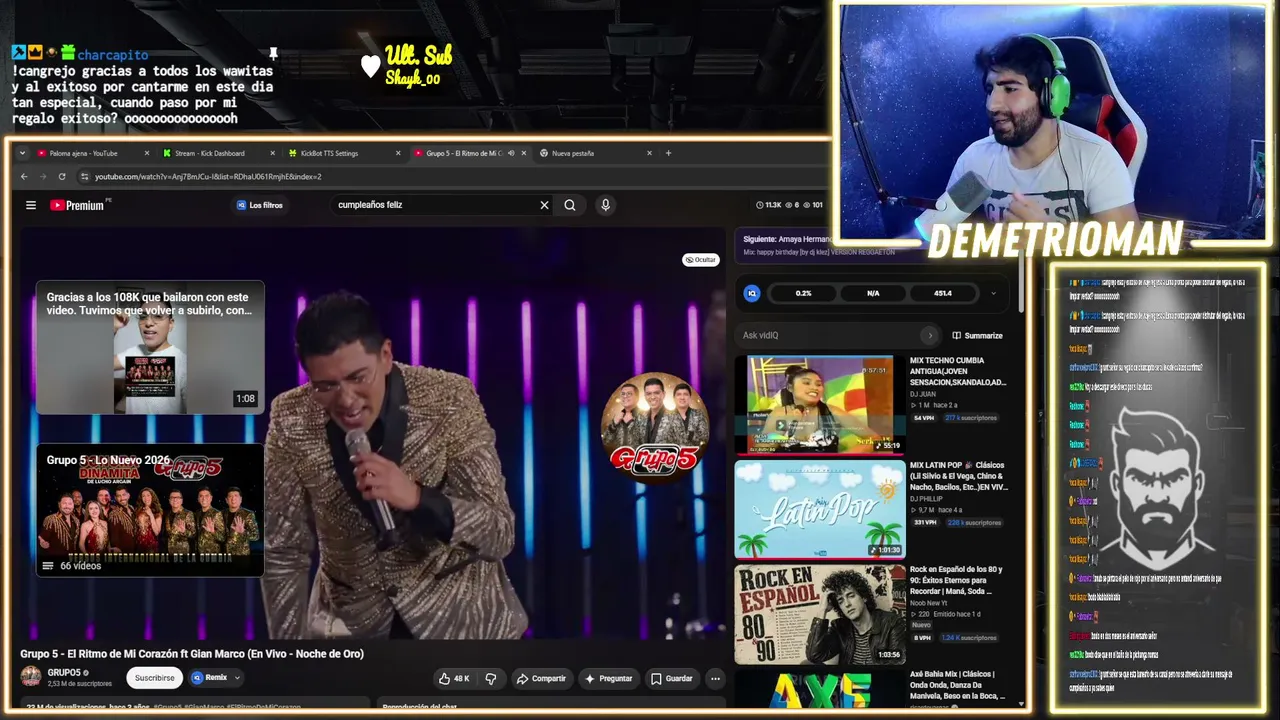Click the Grupo 5 logo watermark on video

coord(655,425)
